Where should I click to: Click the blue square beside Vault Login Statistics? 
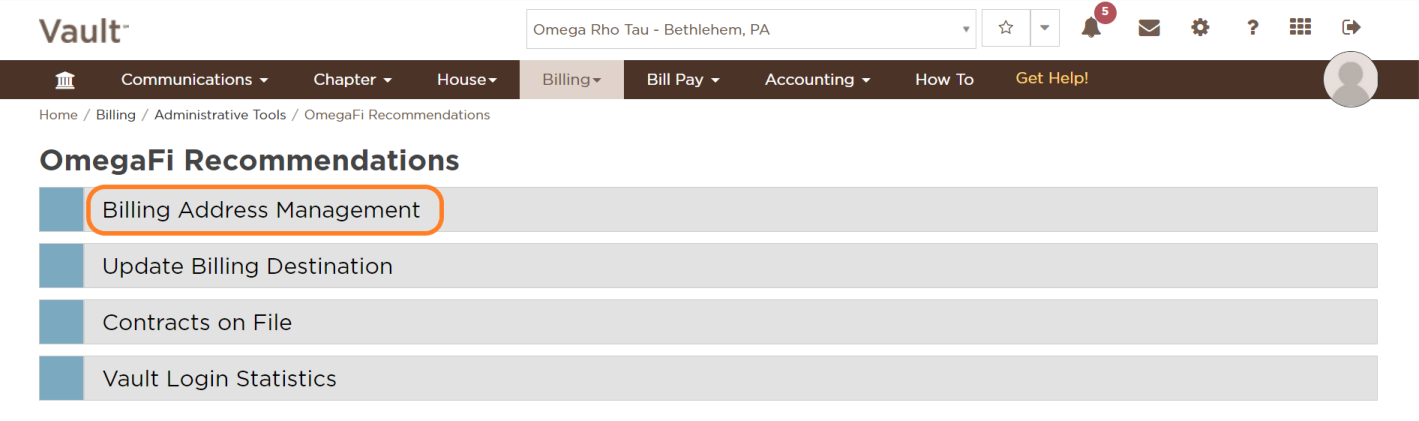[x=61, y=378]
